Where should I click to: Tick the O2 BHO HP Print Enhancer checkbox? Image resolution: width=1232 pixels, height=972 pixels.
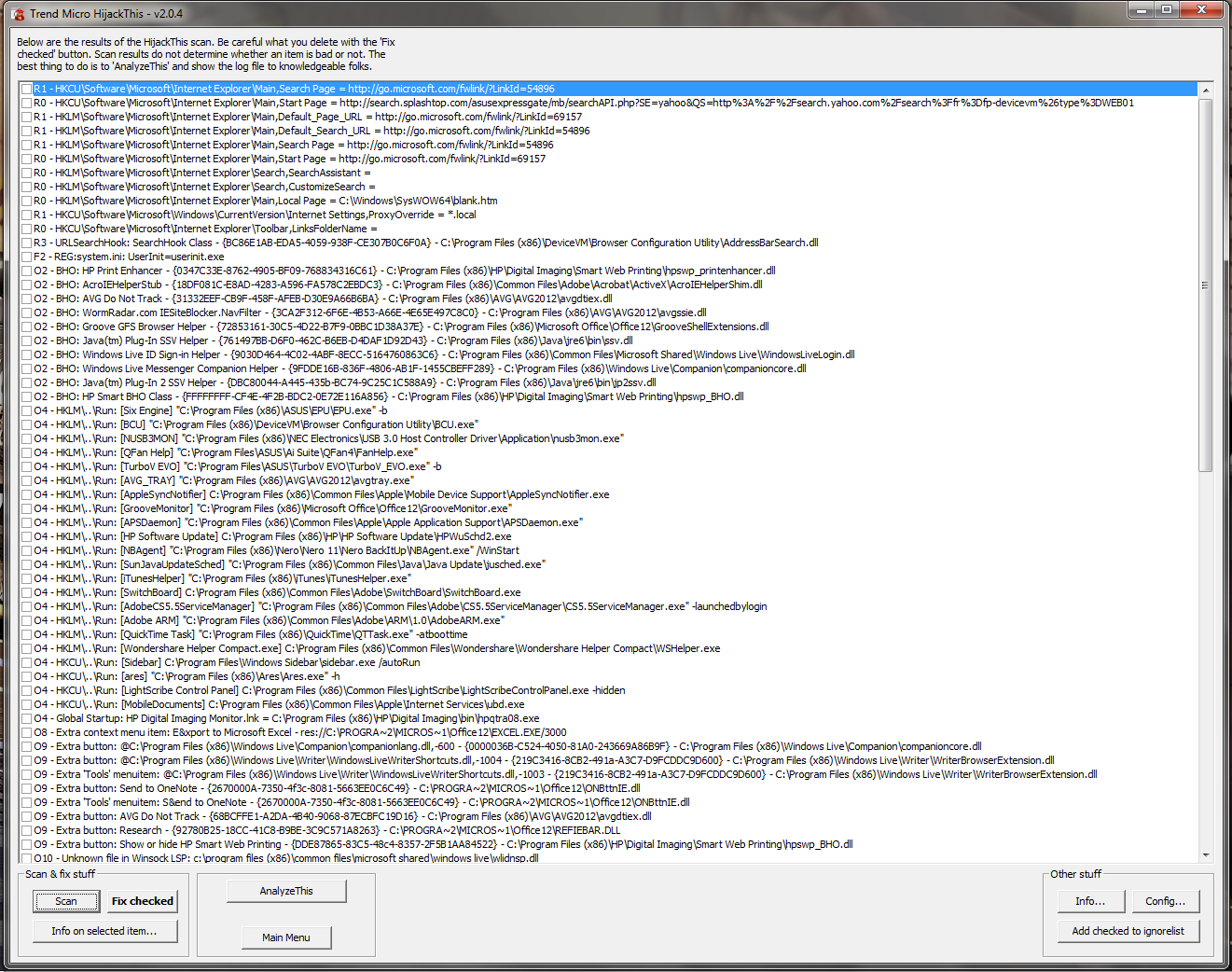click(27, 271)
